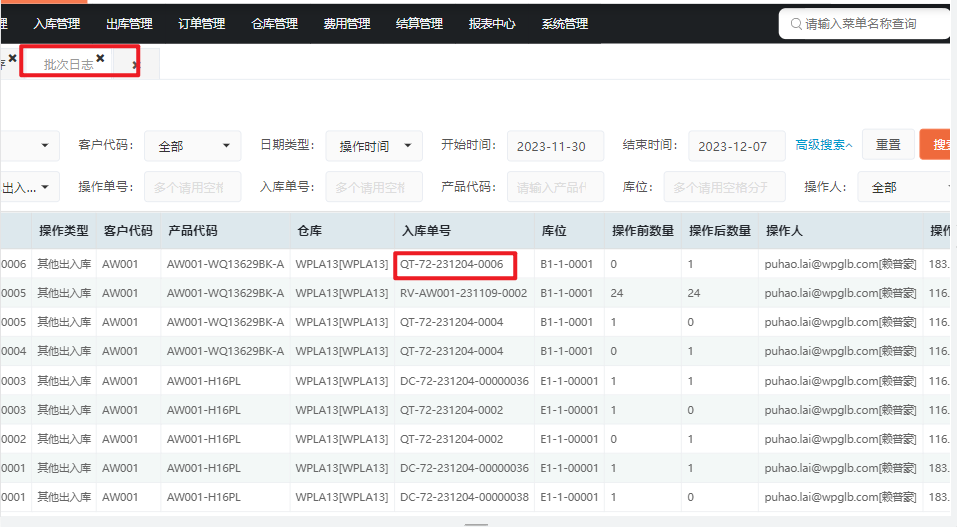Click the 库位 input field
957x527 pixels.
pyautogui.click(x=724, y=187)
